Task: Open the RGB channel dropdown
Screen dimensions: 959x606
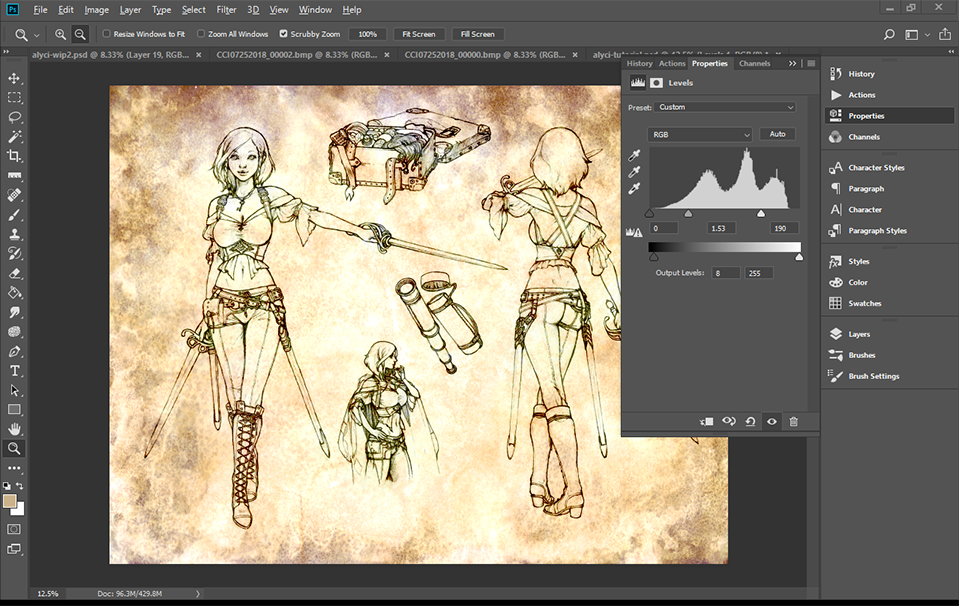Action: point(700,134)
